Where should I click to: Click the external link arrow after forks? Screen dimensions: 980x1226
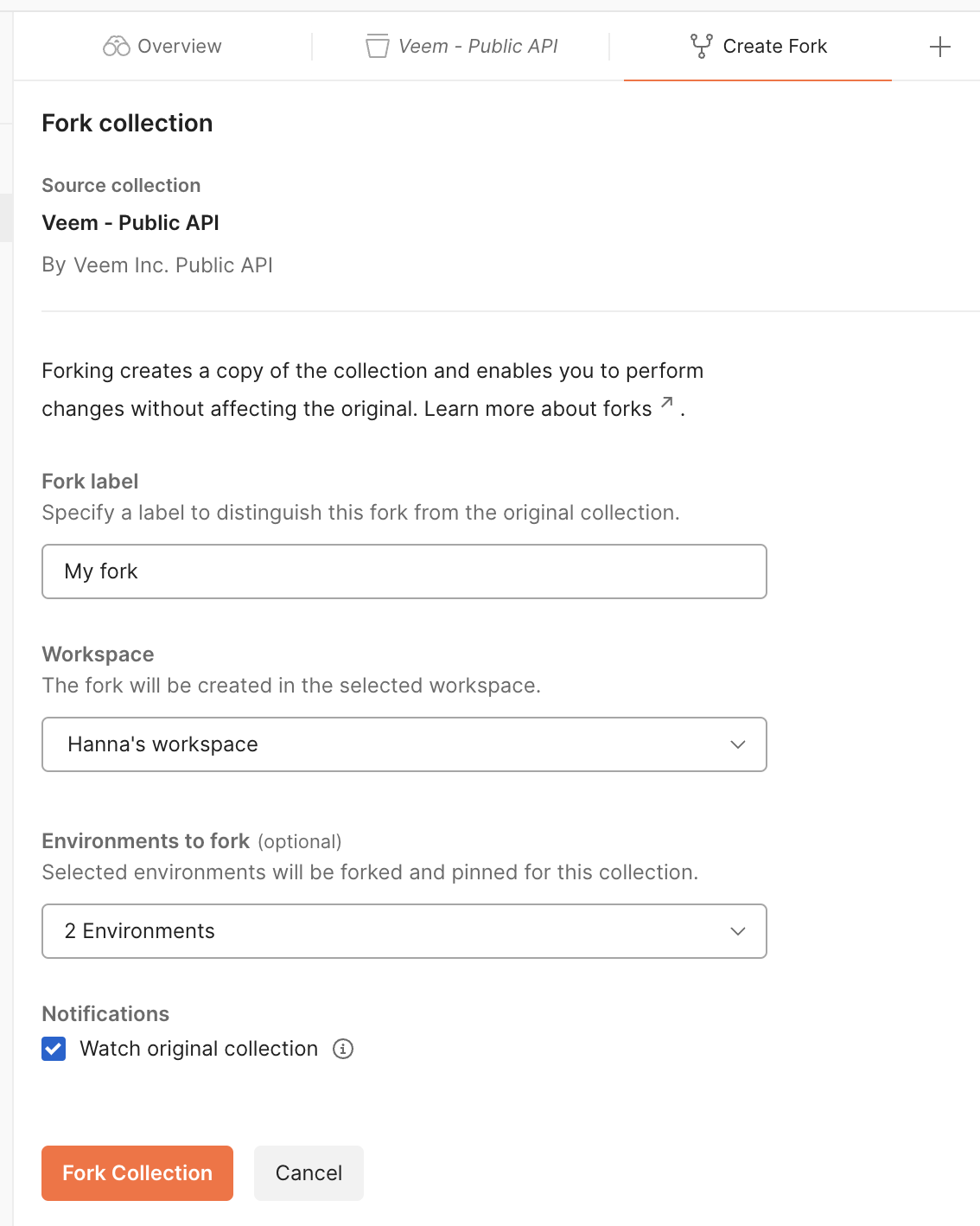coord(667,403)
